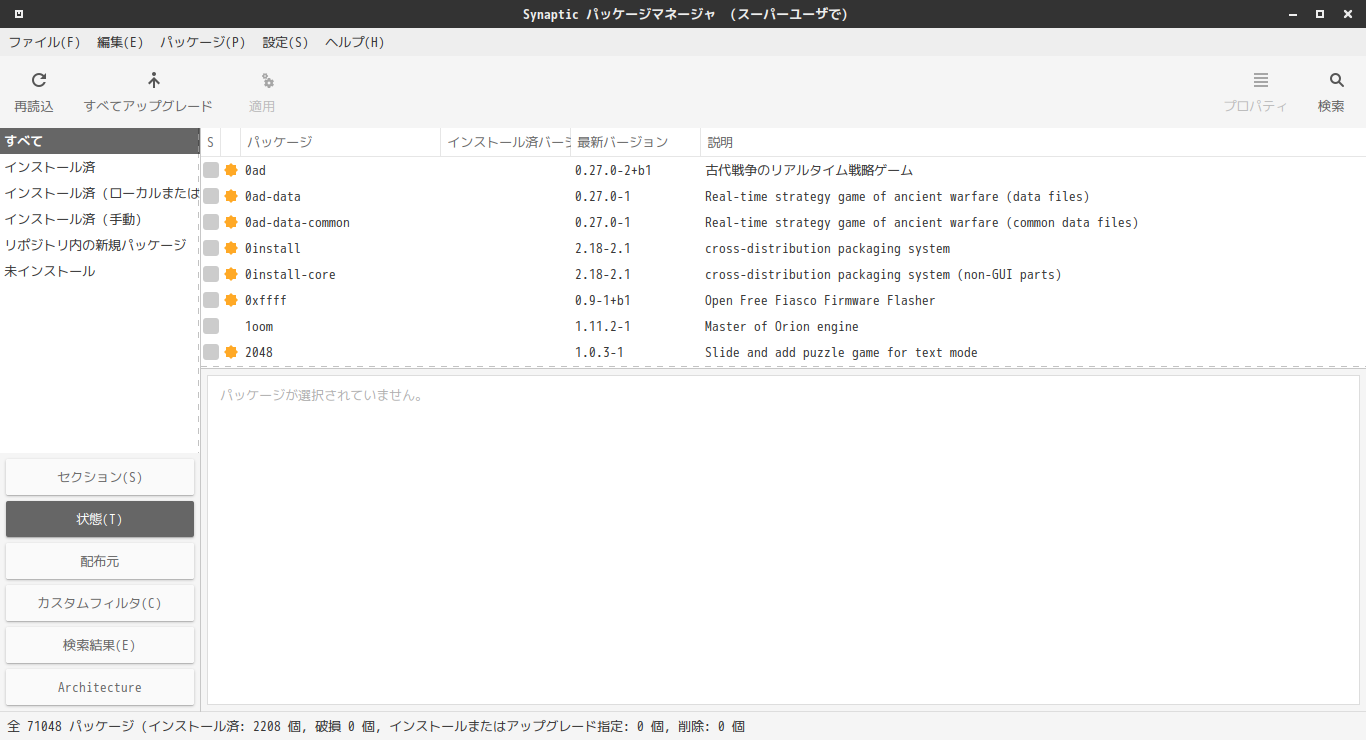Click the セクション(S) filter button
This screenshot has width=1366, height=740.
(100, 477)
